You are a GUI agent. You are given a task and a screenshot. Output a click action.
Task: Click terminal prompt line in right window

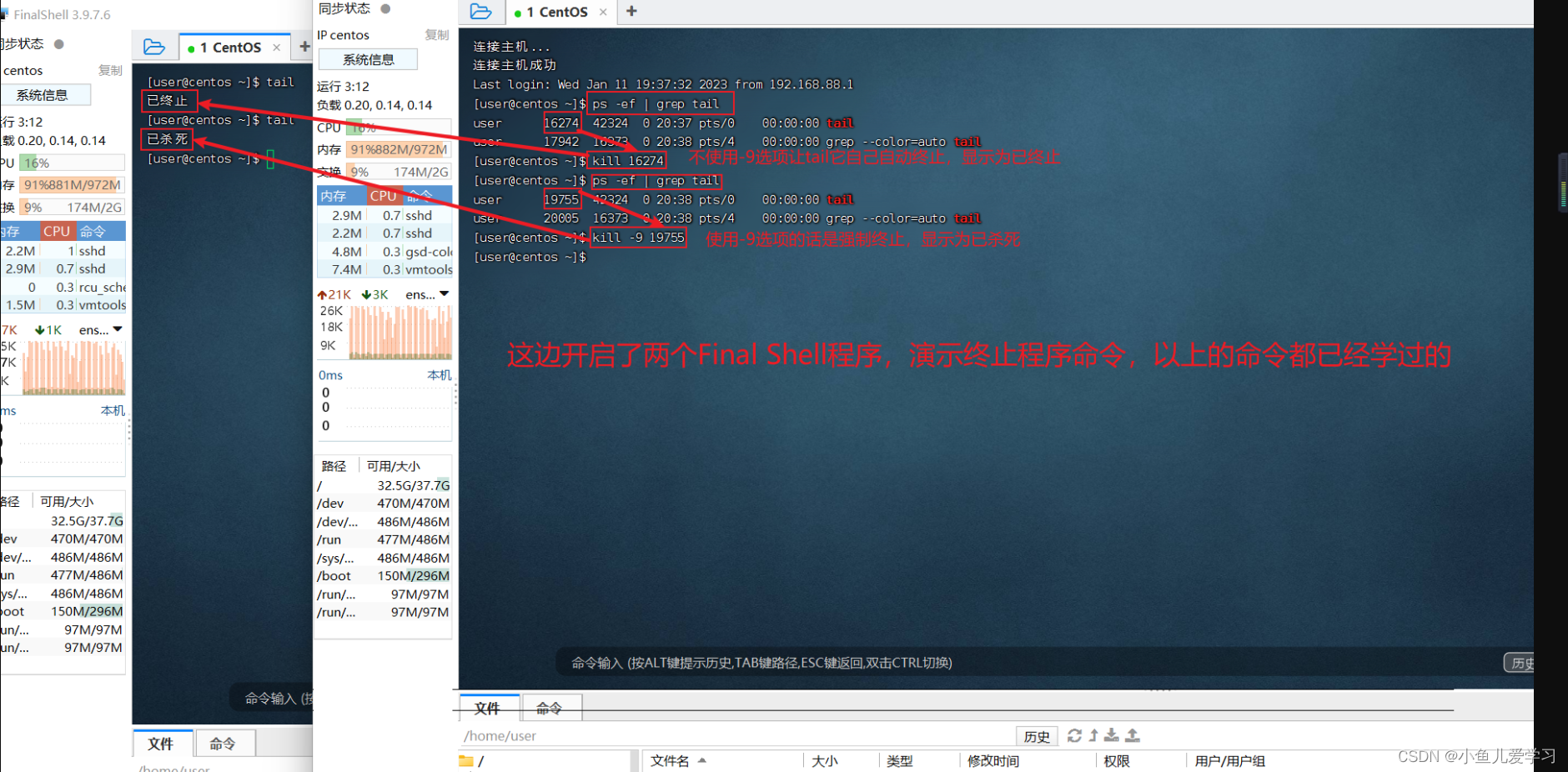click(530, 257)
